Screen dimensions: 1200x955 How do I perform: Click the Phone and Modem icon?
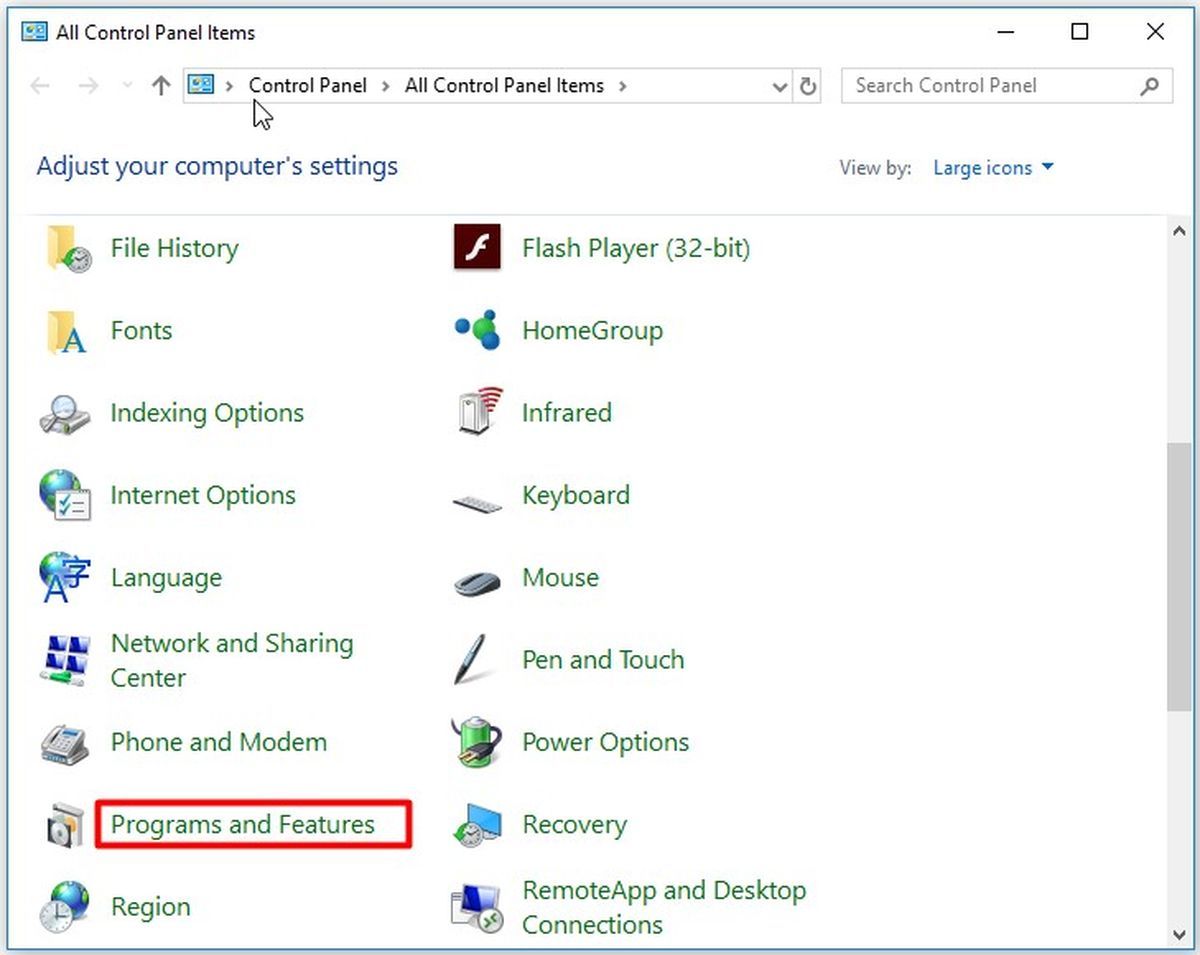pyautogui.click(x=65, y=743)
